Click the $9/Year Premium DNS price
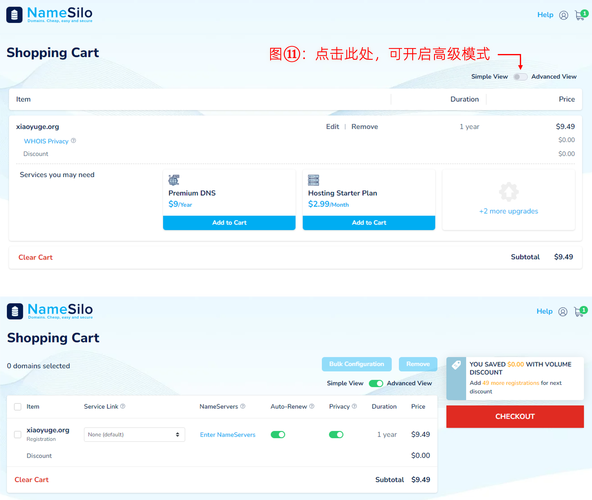The width and height of the screenshot is (592, 500). [x=180, y=204]
